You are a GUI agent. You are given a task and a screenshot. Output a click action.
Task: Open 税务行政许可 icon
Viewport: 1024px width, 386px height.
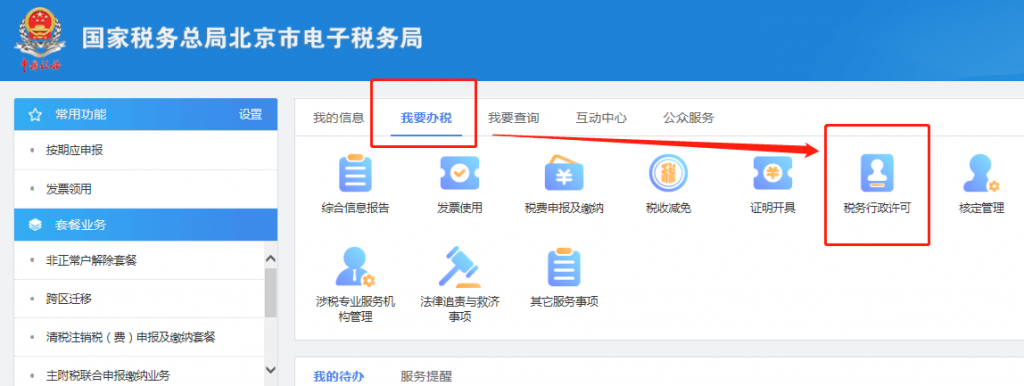(x=876, y=173)
